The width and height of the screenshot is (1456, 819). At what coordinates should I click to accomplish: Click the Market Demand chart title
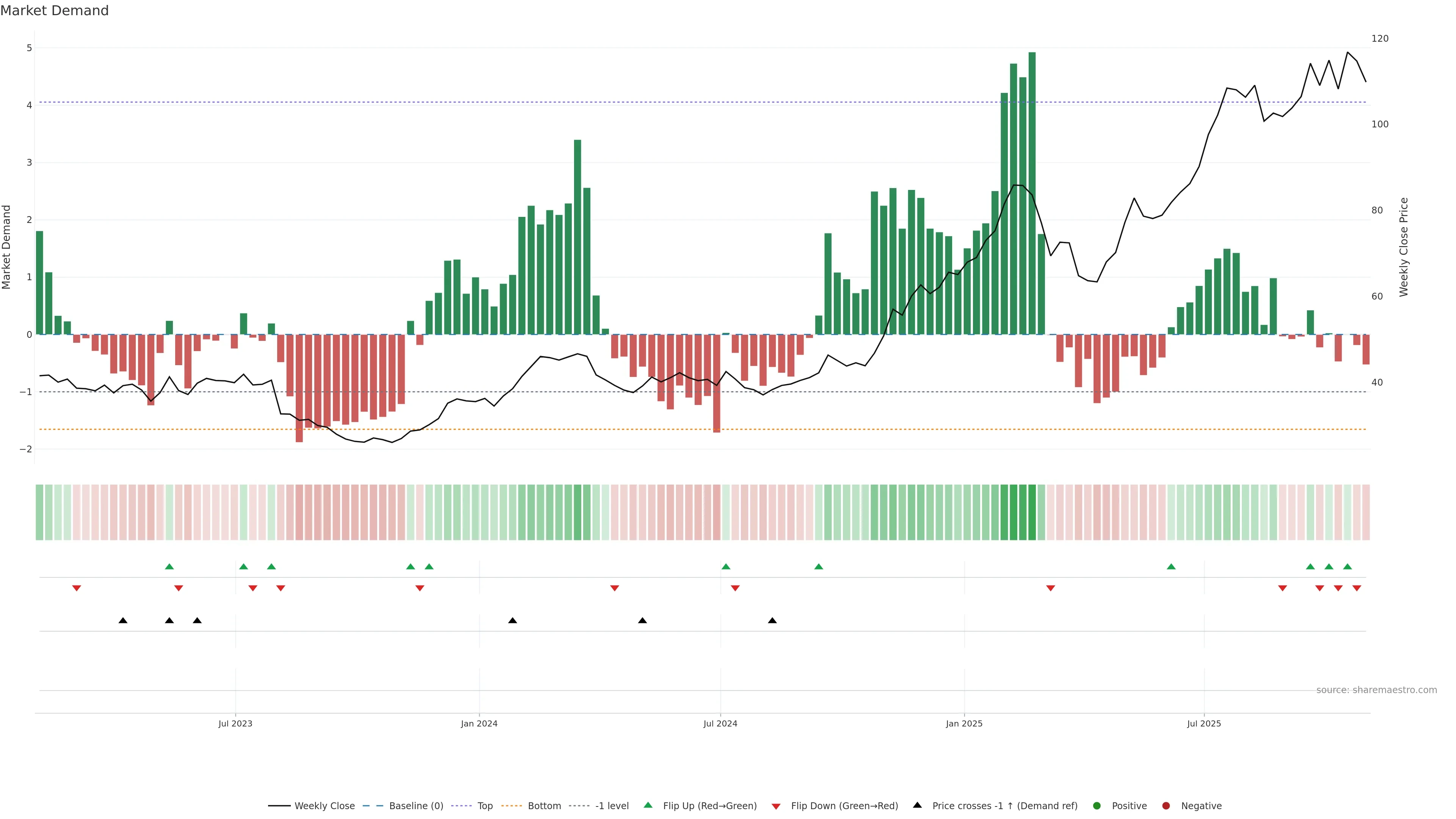pos(54,11)
